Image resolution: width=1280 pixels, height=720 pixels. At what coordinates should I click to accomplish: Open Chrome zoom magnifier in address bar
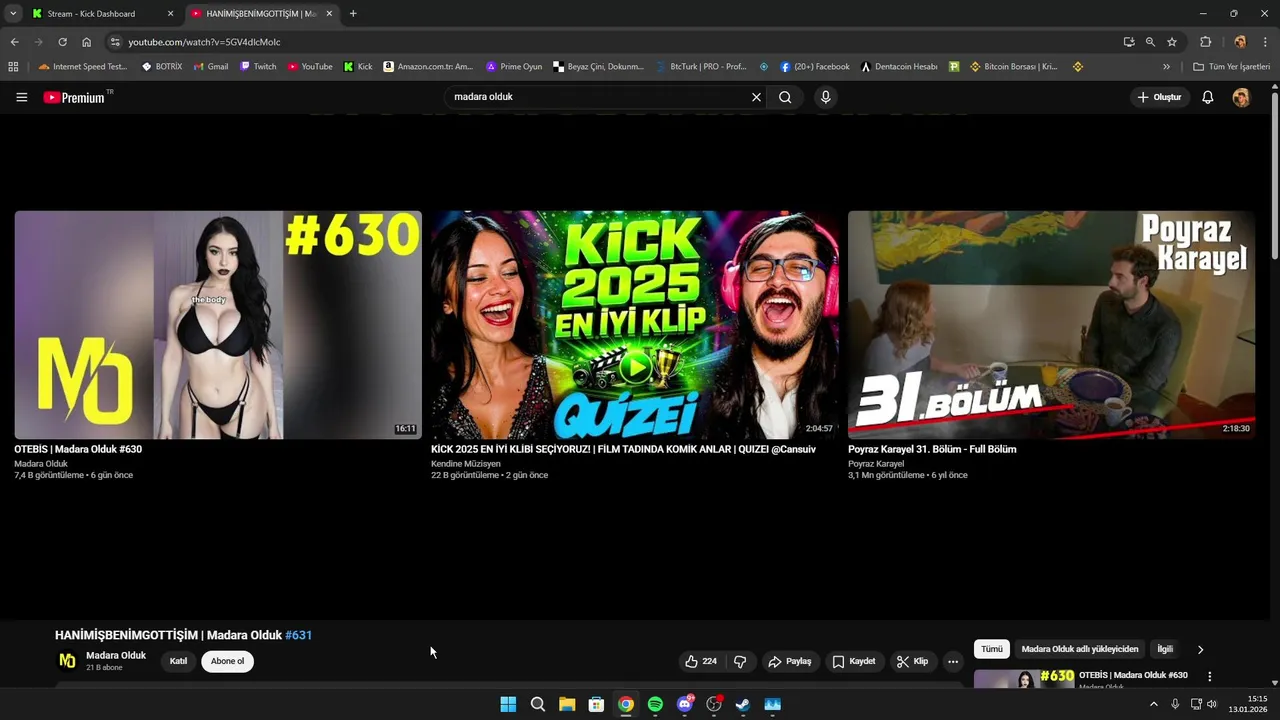tap(1150, 42)
